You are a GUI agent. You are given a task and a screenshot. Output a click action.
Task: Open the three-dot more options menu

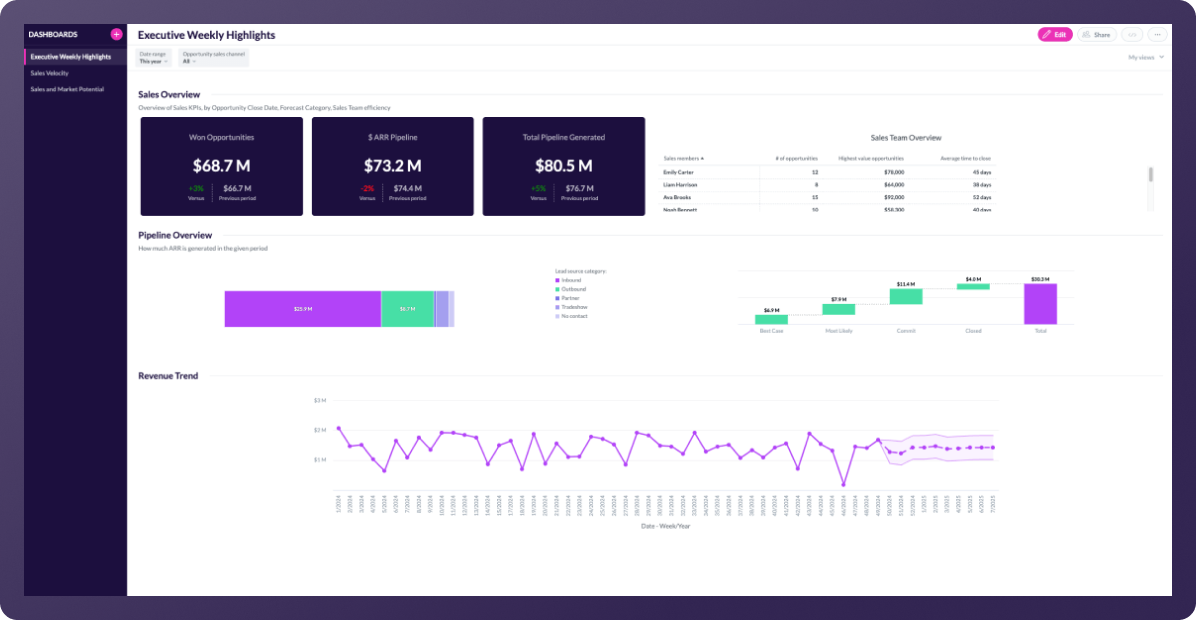point(1156,34)
